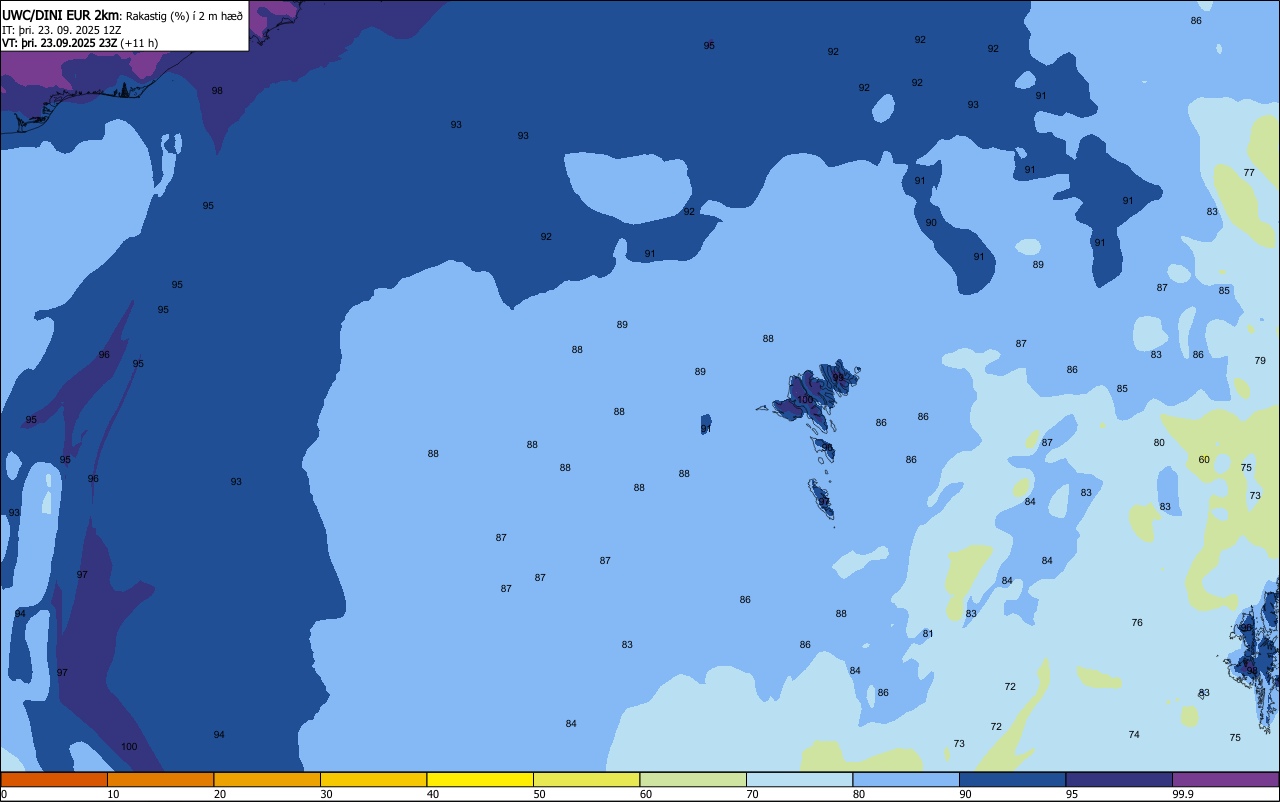
Task: Click the title 'UWC/DINI EUR 2km'
Action: [61, 14]
